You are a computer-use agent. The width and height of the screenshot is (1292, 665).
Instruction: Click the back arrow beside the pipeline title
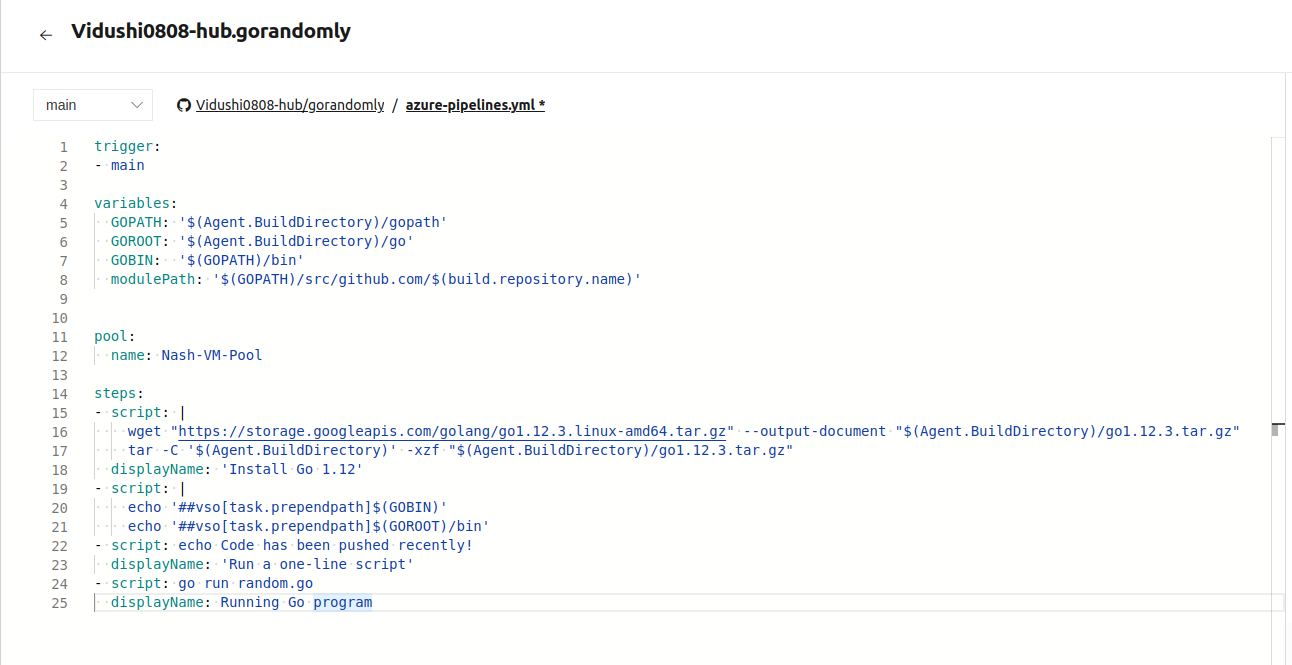pos(45,35)
